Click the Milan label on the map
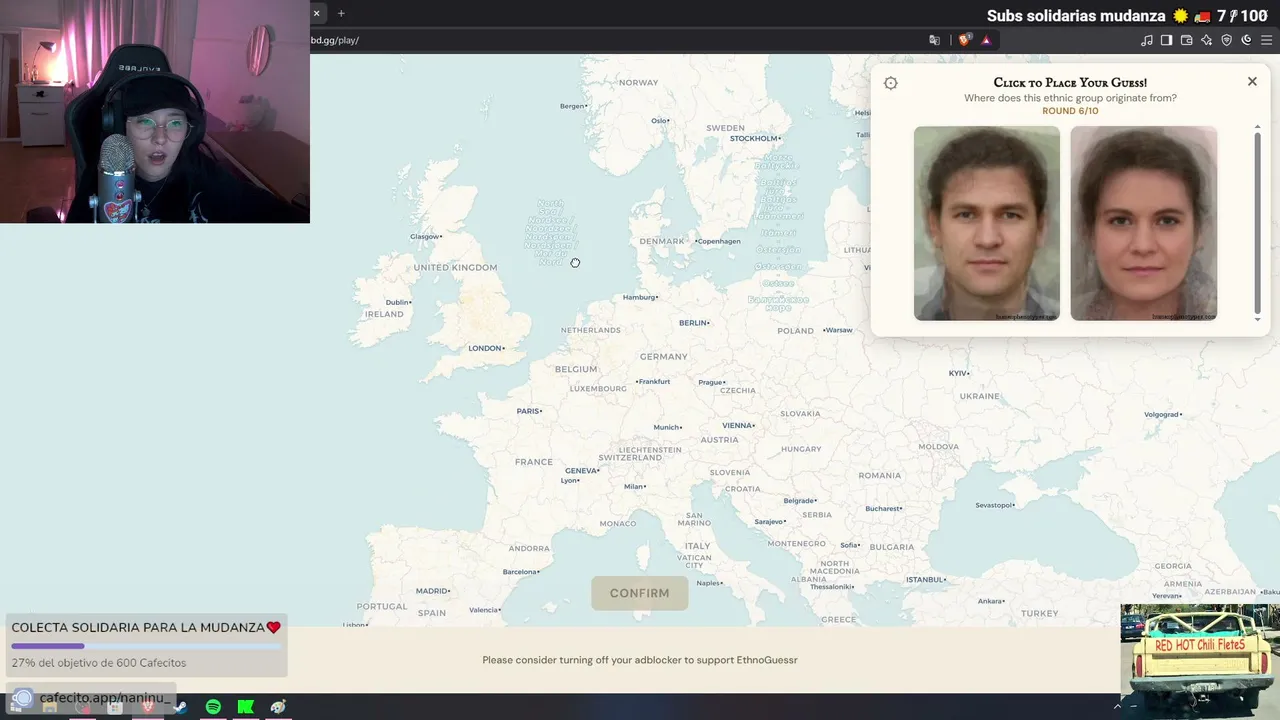The height and width of the screenshot is (720, 1280). [x=634, y=486]
